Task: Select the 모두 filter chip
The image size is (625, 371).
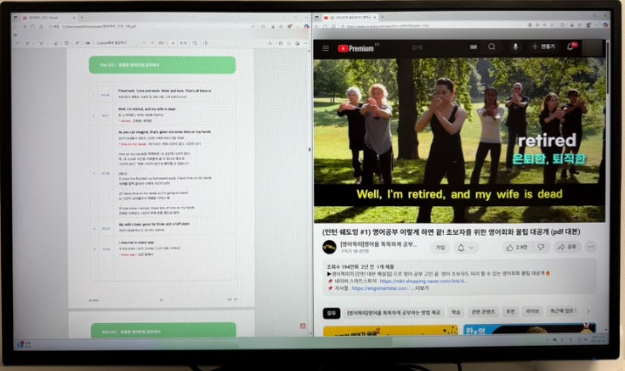Action: click(x=331, y=313)
